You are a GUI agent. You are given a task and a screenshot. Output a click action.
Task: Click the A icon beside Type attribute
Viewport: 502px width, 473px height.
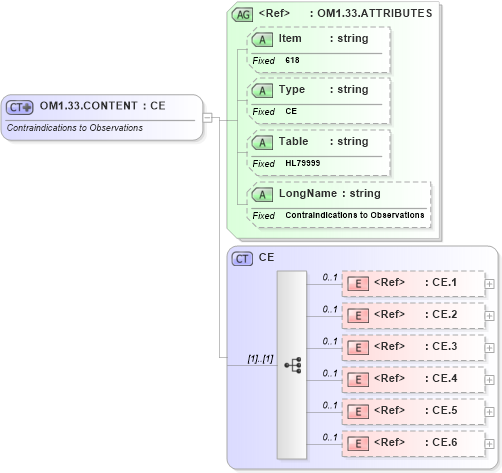pos(262,91)
